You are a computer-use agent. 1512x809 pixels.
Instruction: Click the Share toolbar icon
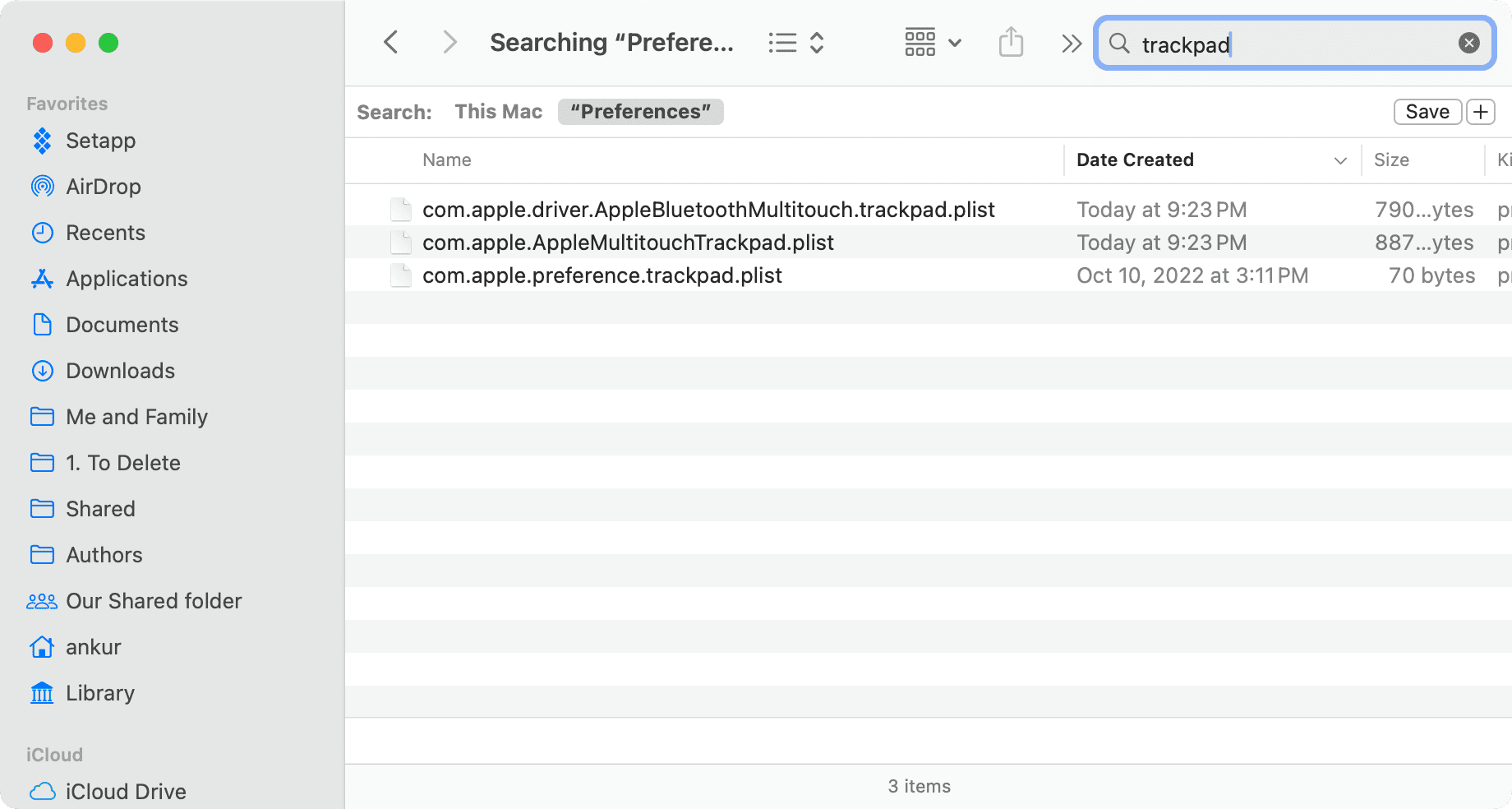(x=1011, y=42)
